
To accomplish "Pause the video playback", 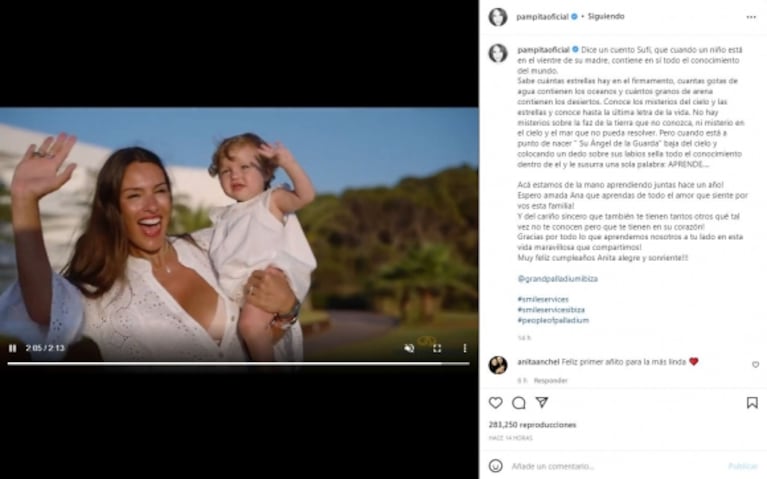I will 13,348.
